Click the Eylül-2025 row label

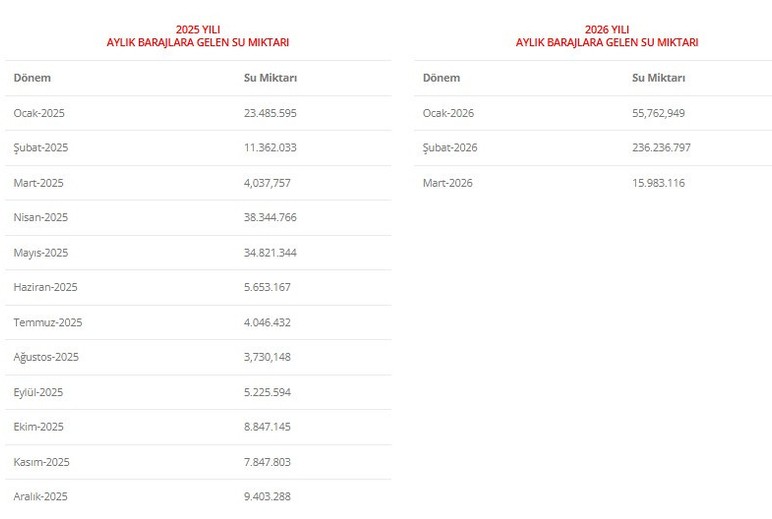click(38, 392)
